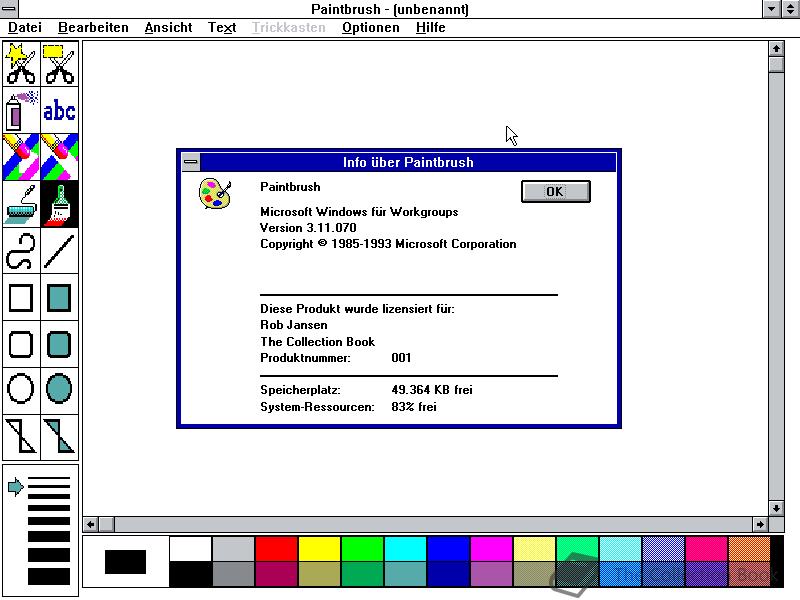Pick the navy blue color swatch
The width and height of the screenshot is (800, 600).
[x=448, y=573]
